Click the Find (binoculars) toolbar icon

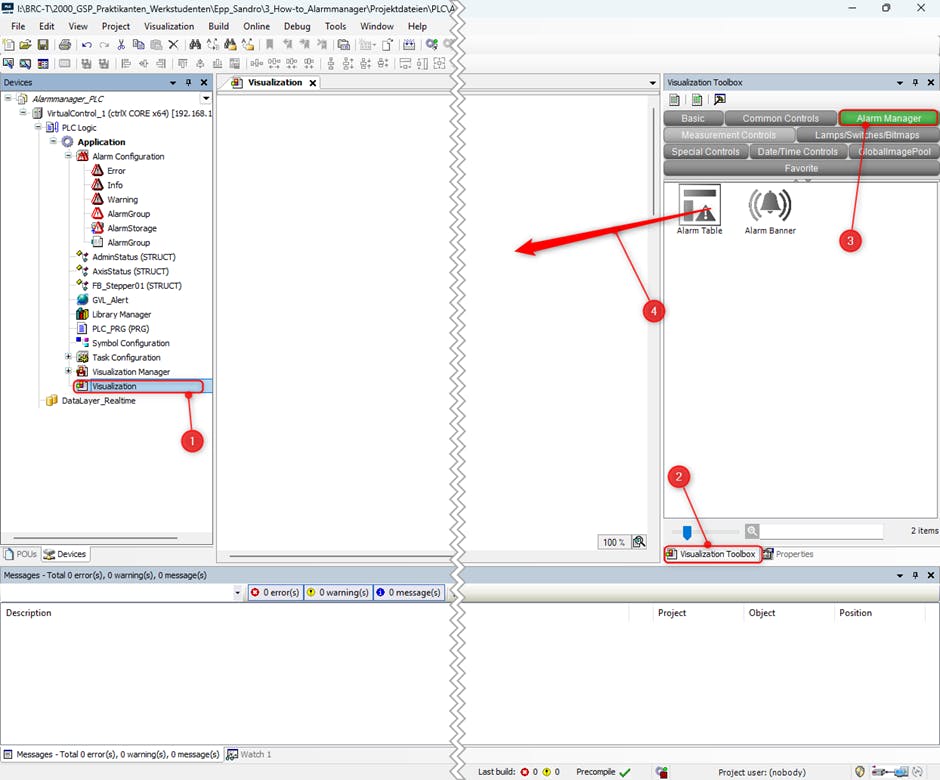pyautogui.click(x=196, y=45)
